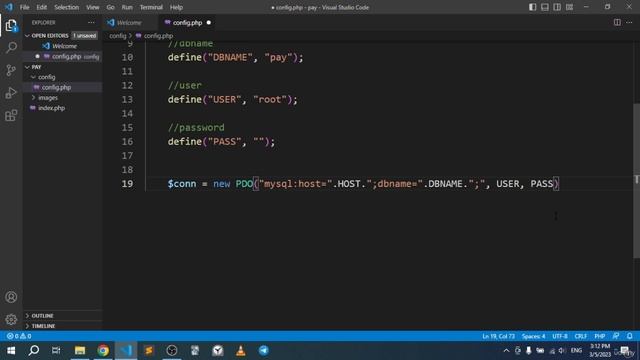Place cursor on line 19 $conn code
The image size is (640, 360).
tap(362, 184)
